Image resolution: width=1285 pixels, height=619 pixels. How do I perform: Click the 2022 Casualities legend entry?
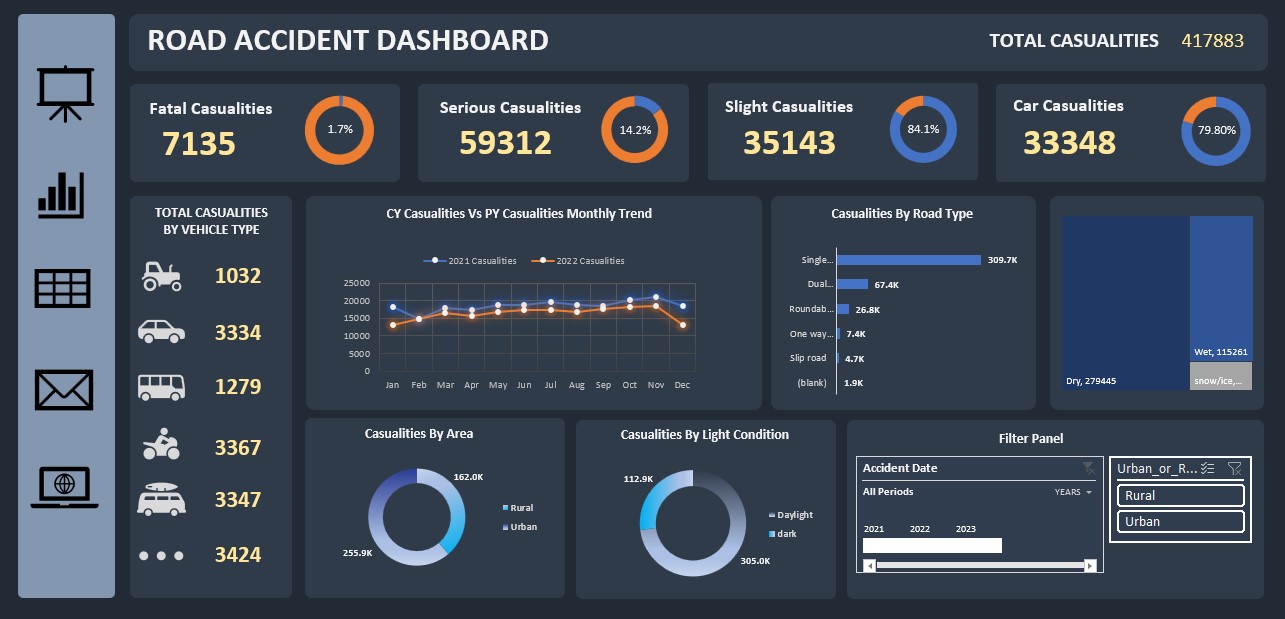578,261
